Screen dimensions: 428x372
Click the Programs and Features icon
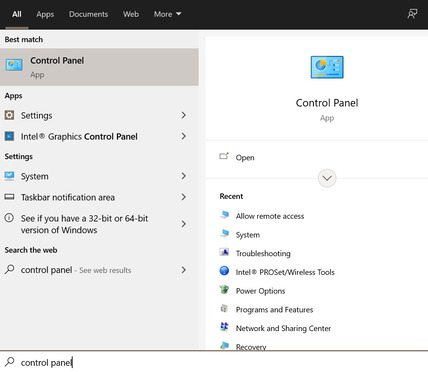[x=224, y=309]
